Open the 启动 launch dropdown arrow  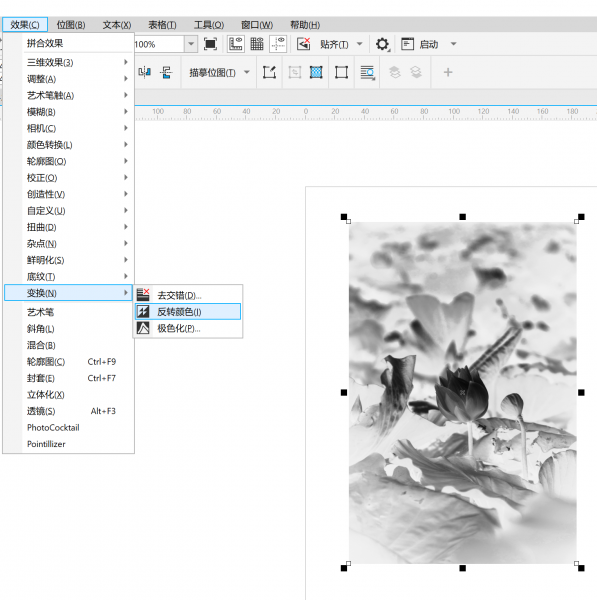tap(453, 44)
